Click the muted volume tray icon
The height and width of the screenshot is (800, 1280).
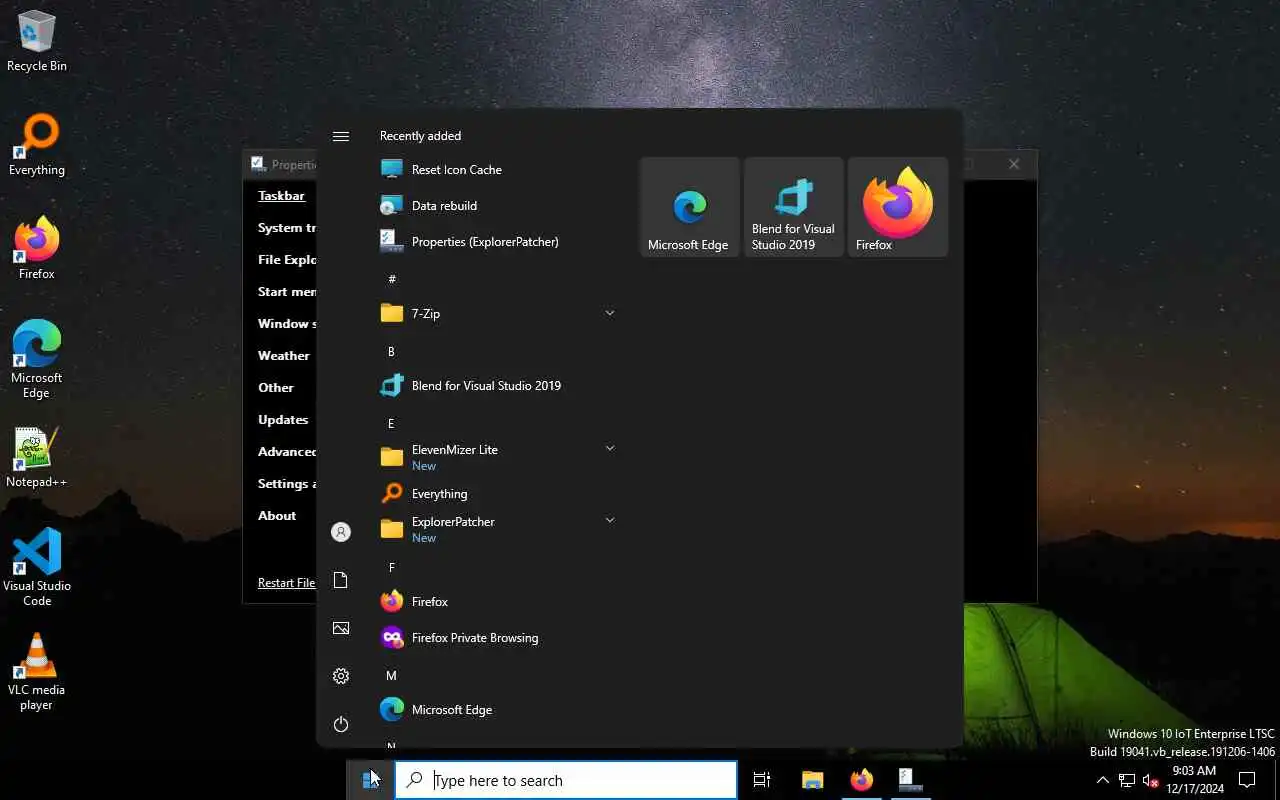coord(1150,780)
